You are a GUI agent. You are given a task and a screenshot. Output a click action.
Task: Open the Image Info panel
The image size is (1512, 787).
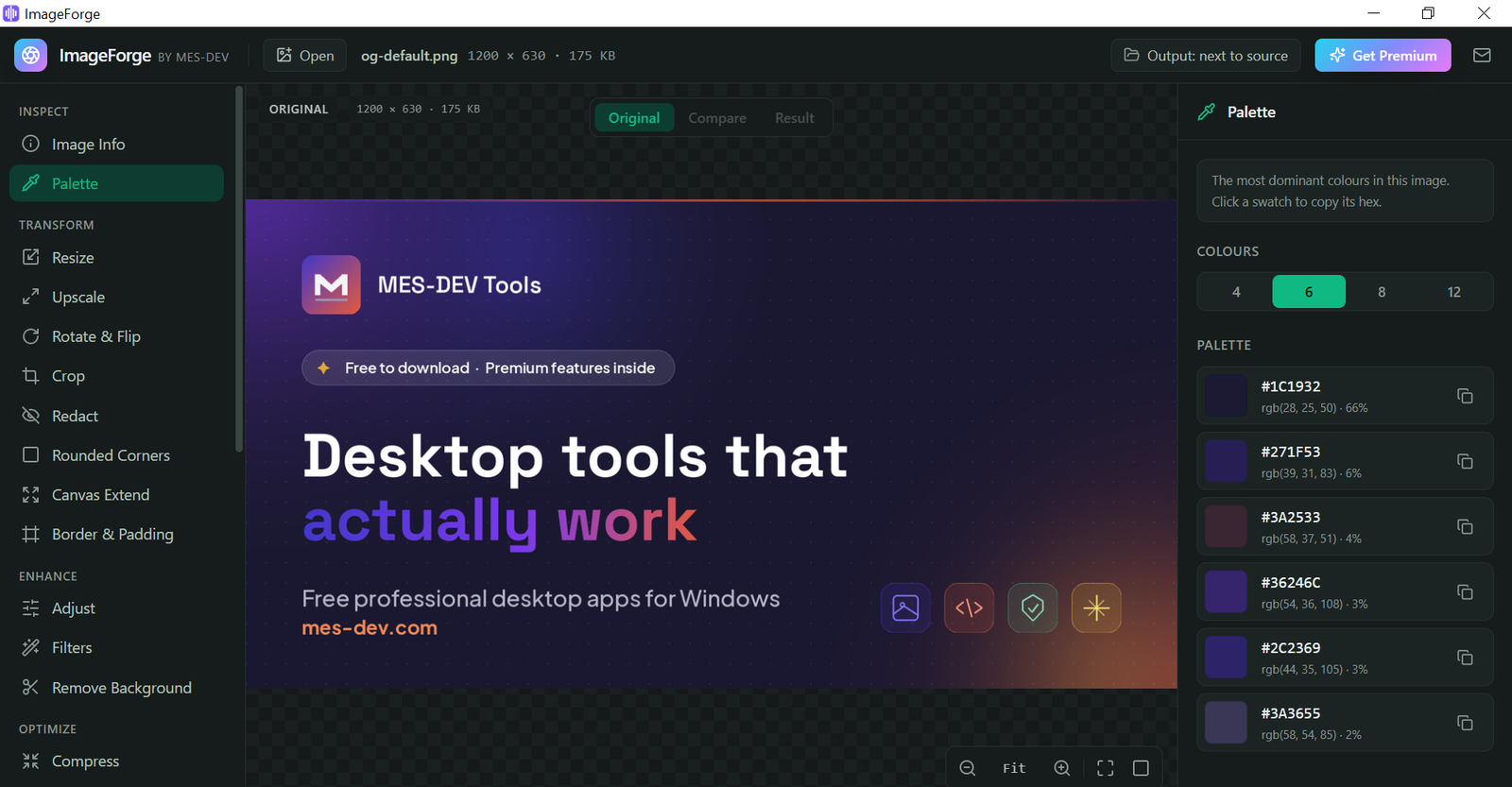point(116,145)
